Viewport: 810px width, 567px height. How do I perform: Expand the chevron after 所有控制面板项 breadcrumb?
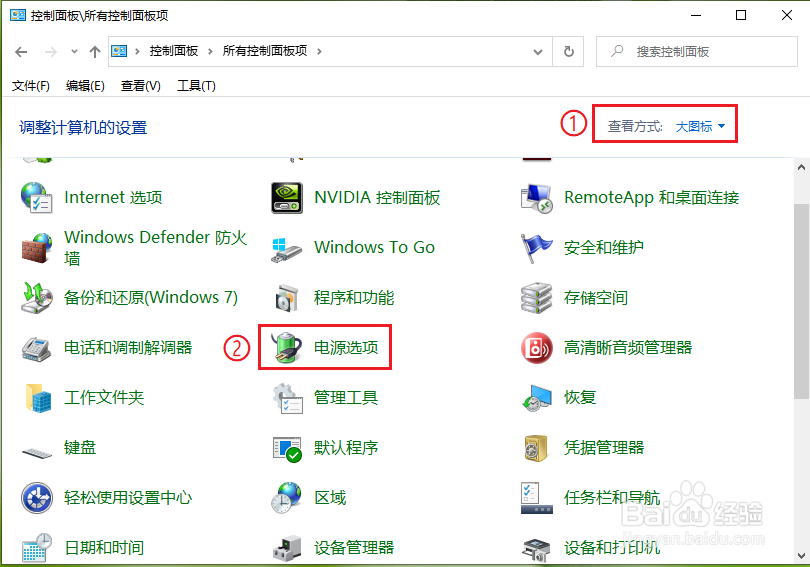(x=319, y=51)
